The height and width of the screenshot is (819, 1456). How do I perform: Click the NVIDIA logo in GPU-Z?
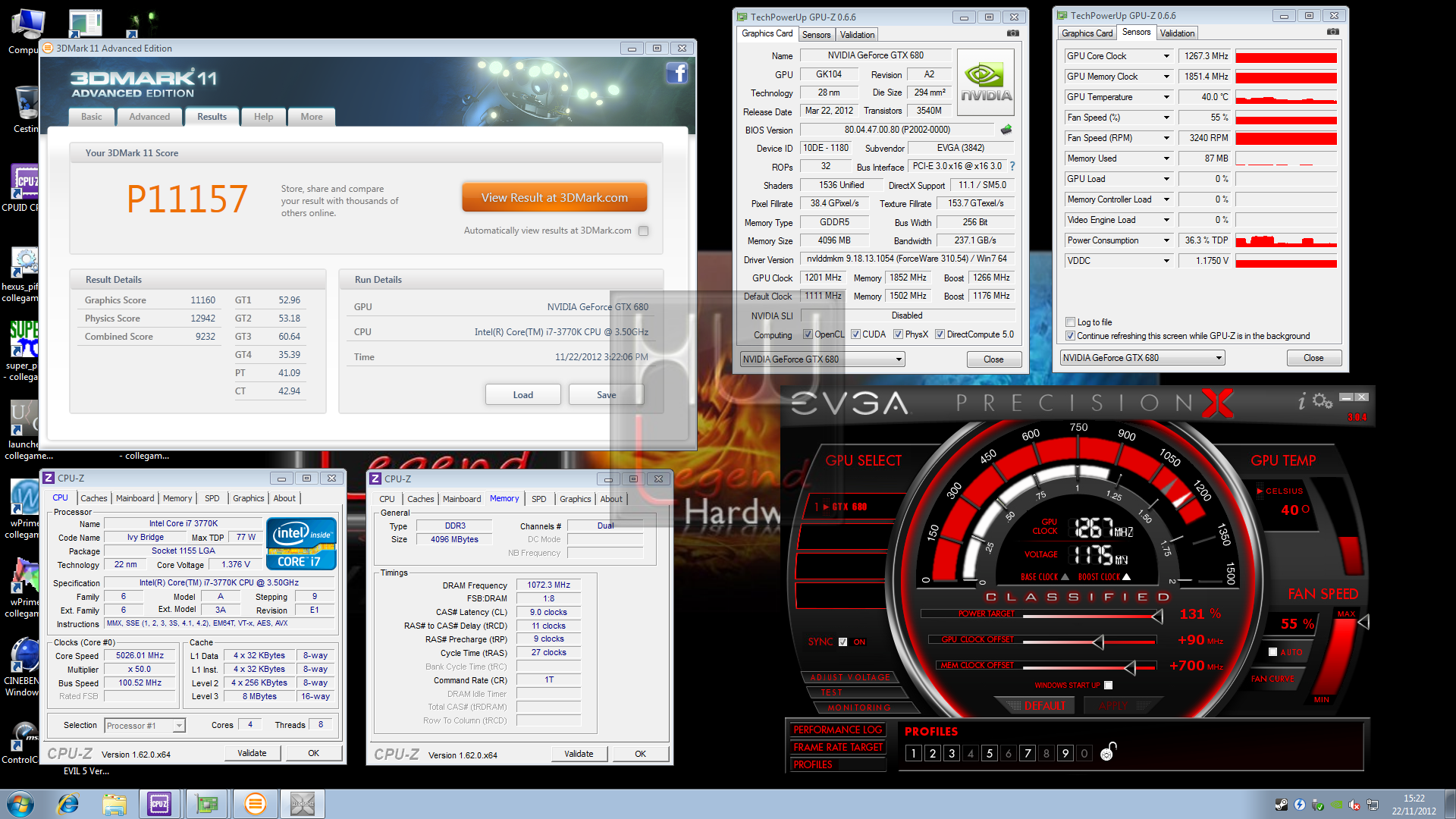[x=986, y=82]
